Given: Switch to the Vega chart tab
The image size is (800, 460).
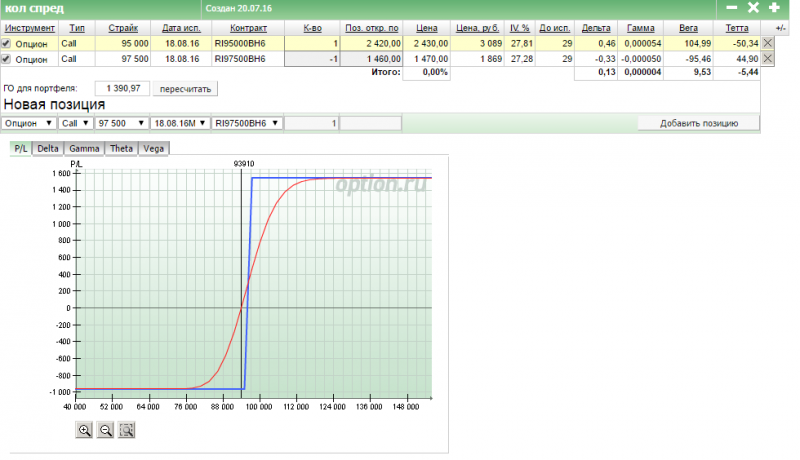Looking at the screenshot, I should 153,148.
